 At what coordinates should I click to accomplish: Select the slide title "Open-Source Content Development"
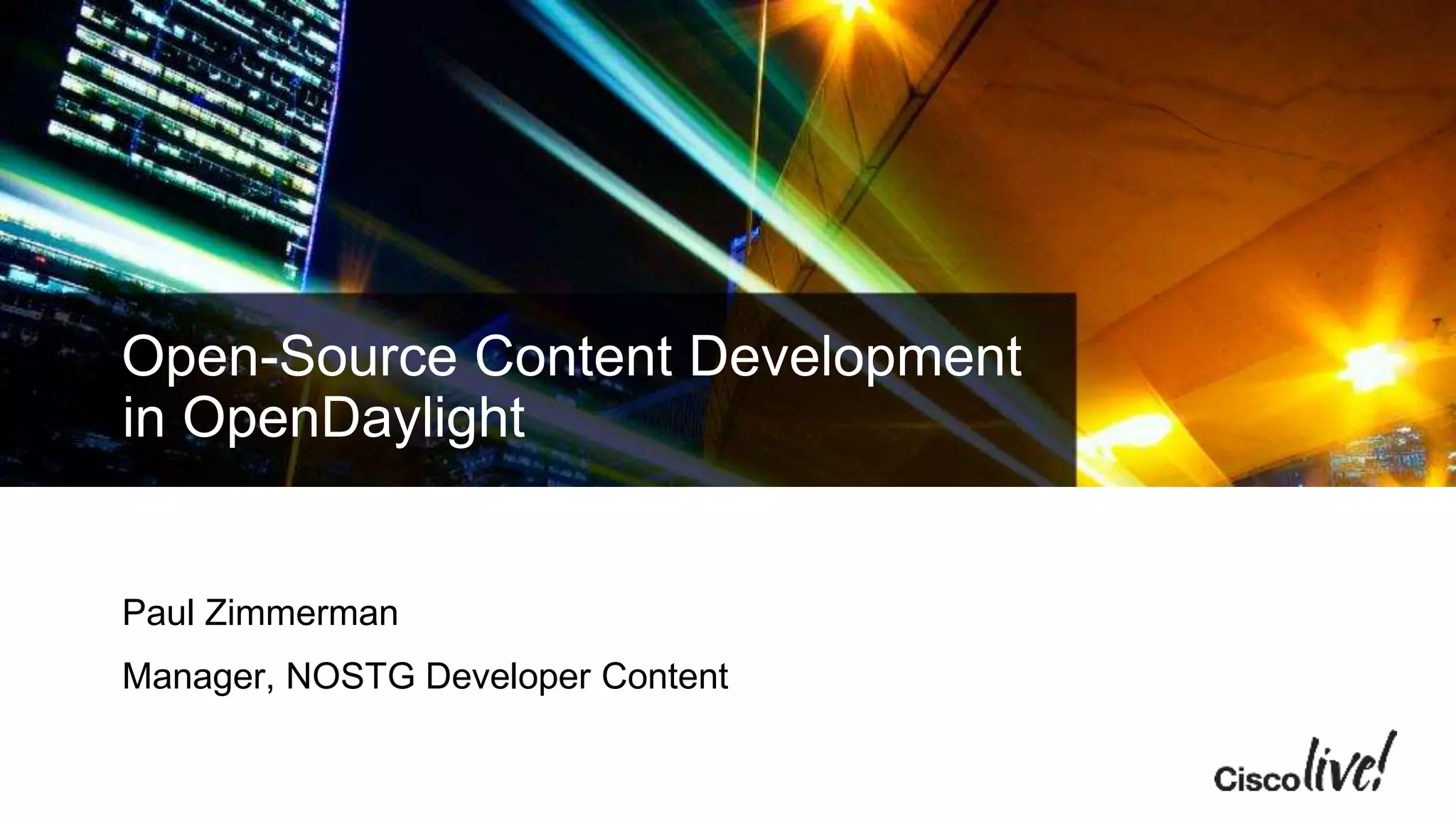point(571,357)
